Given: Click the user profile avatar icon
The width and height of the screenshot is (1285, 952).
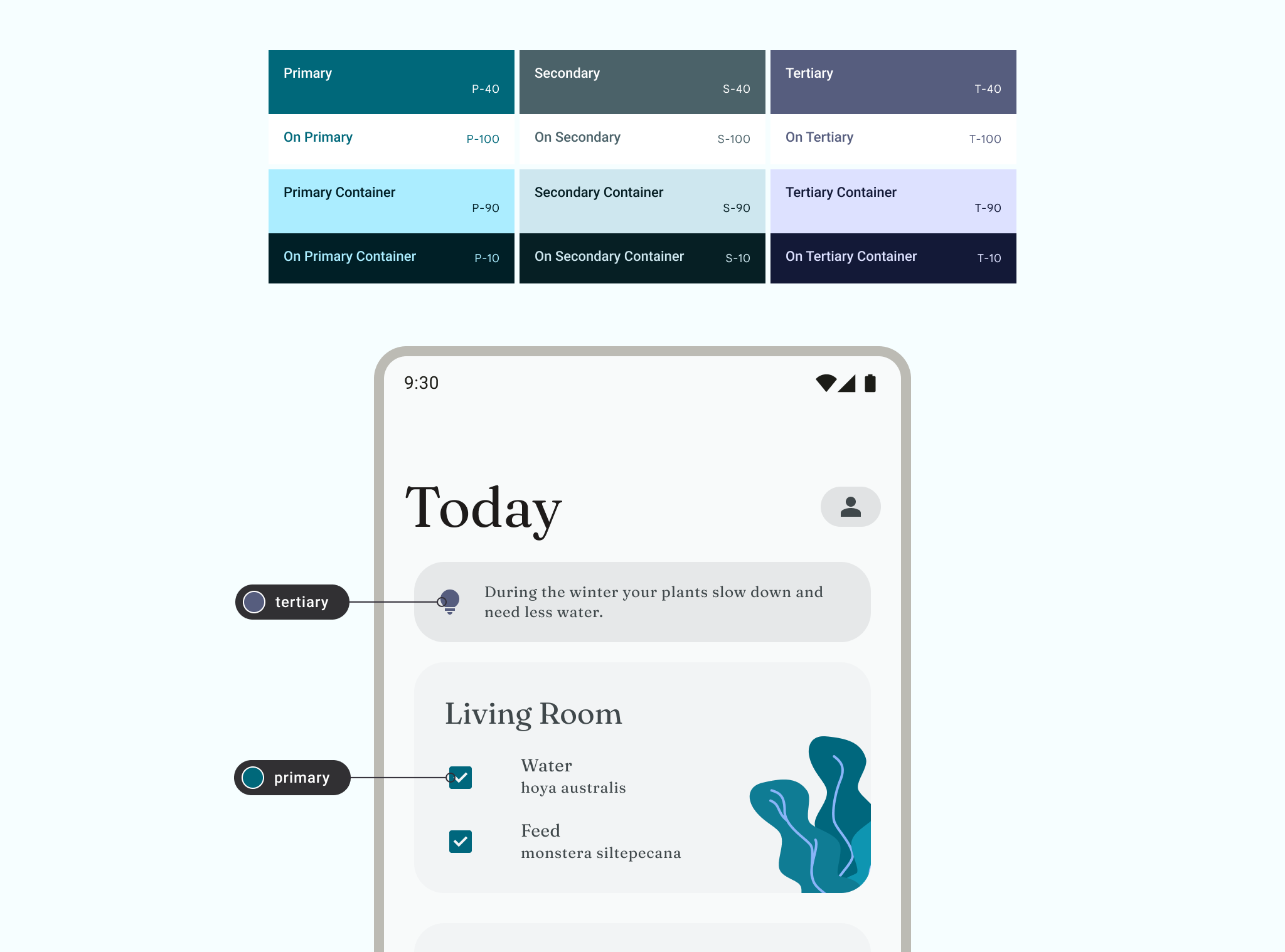Looking at the screenshot, I should click(x=849, y=506).
